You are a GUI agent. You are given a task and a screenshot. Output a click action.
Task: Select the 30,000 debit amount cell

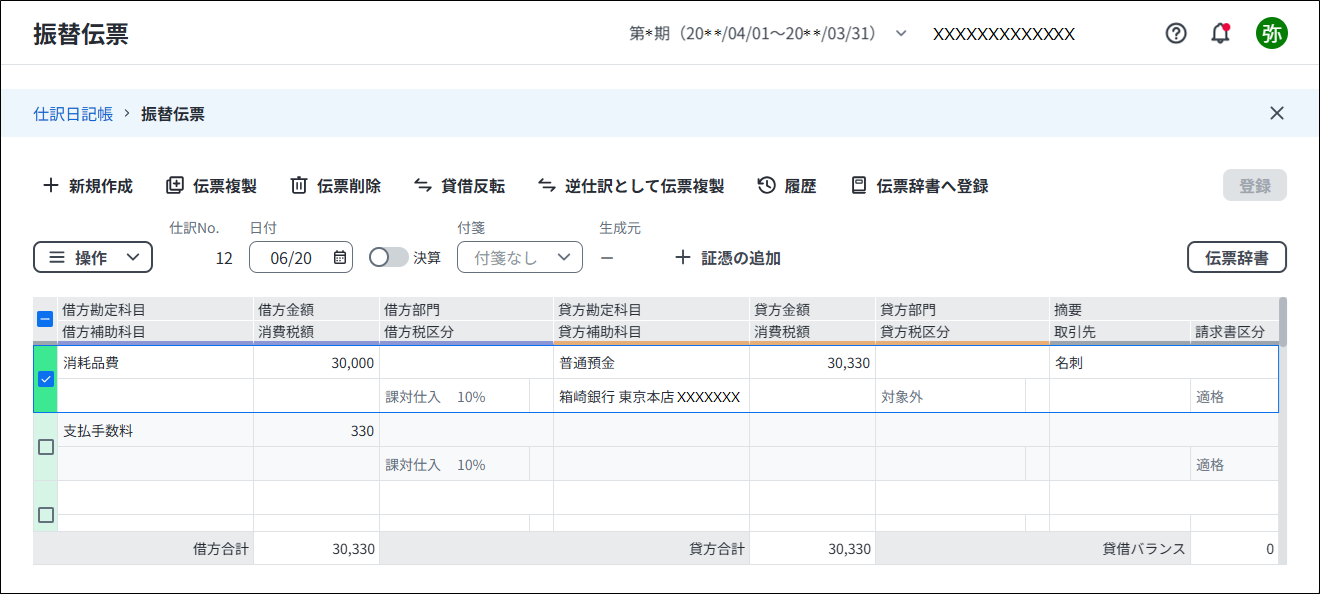pos(316,363)
